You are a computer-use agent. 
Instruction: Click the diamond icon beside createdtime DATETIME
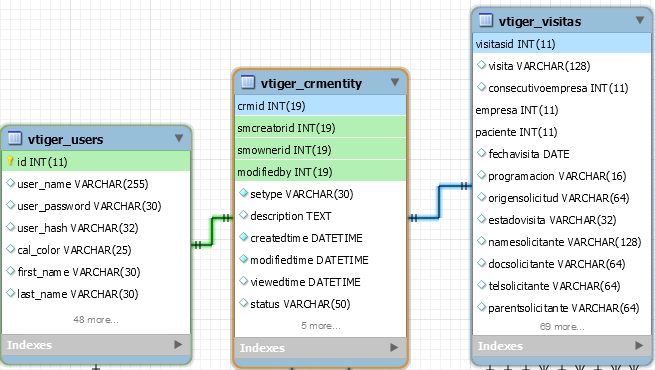(244, 237)
